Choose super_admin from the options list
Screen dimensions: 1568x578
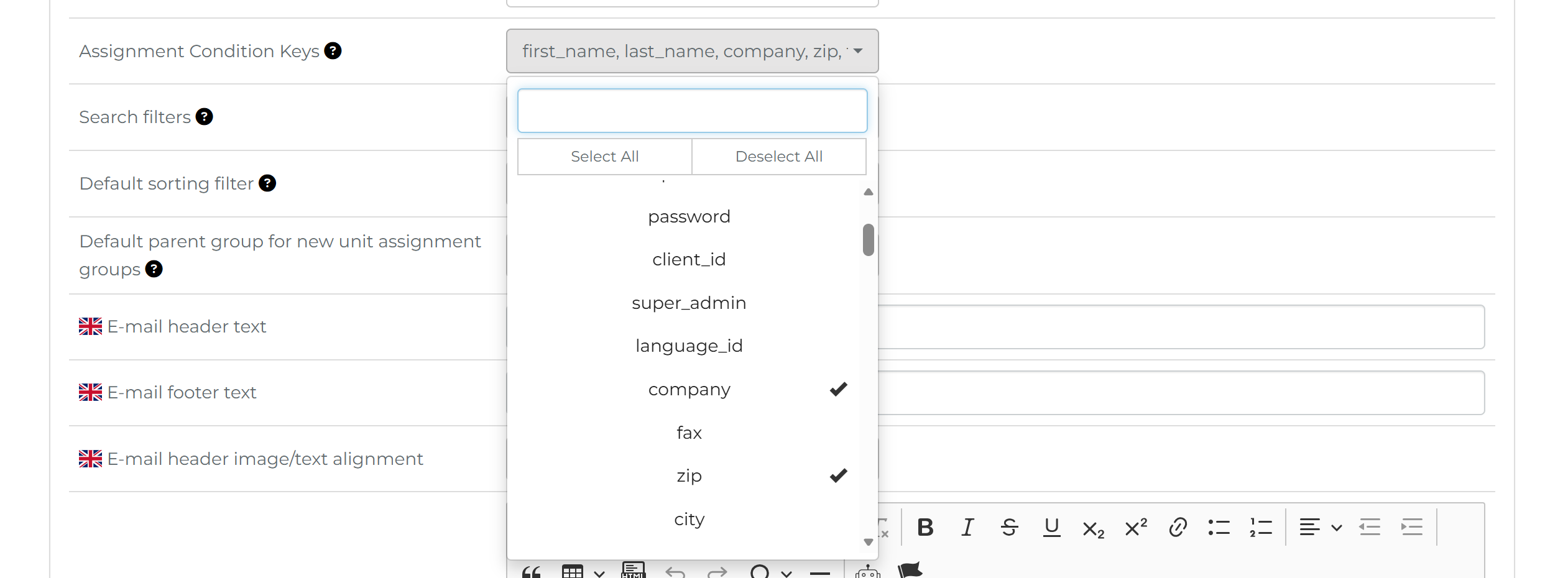(689, 303)
